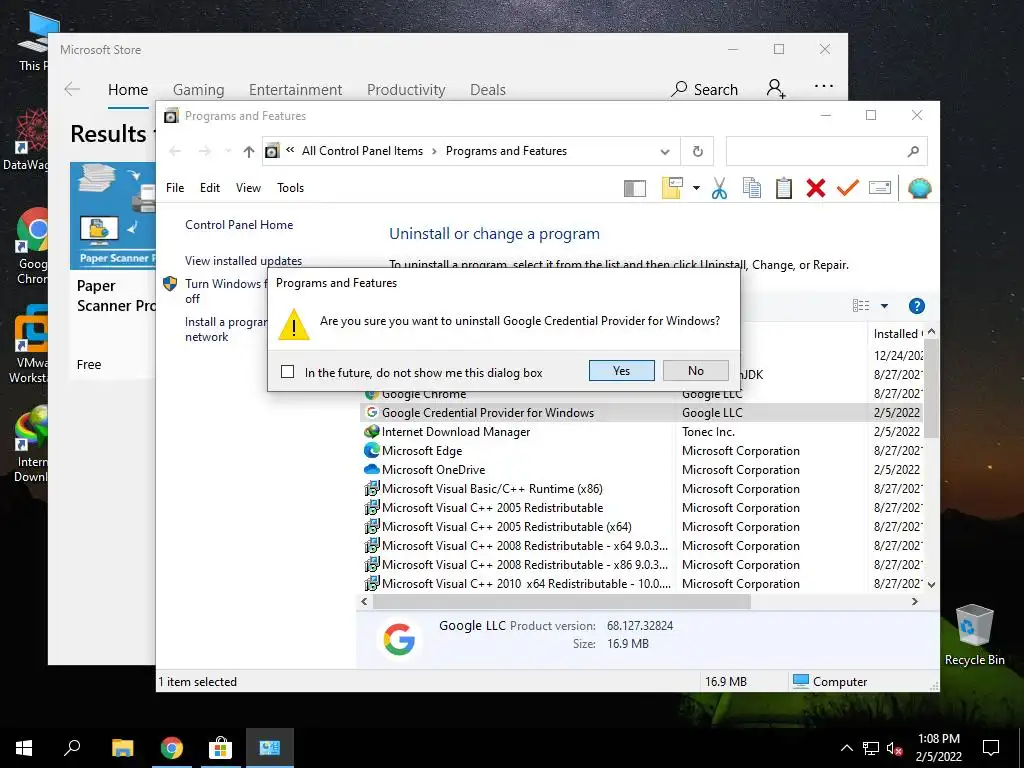The height and width of the screenshot is (768, 1024).
Task: Expand the address bar history dropdown
Action: click(665, 152)
